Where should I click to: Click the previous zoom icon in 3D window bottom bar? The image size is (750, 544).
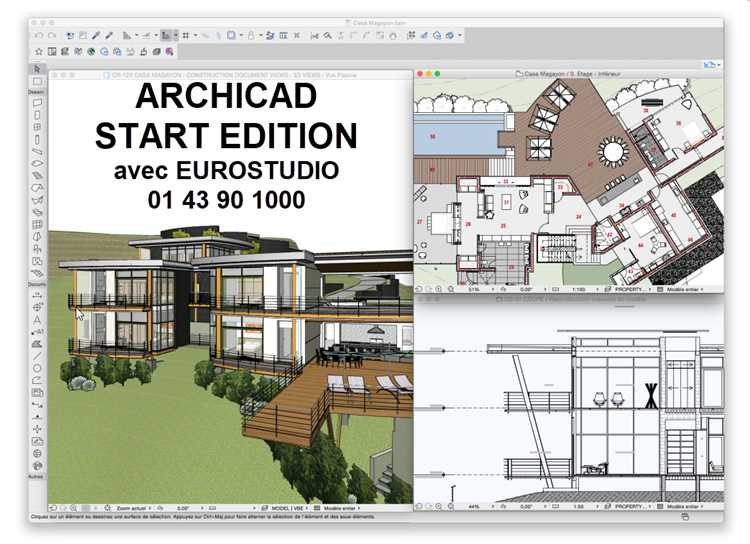click(x=53, y=508)
